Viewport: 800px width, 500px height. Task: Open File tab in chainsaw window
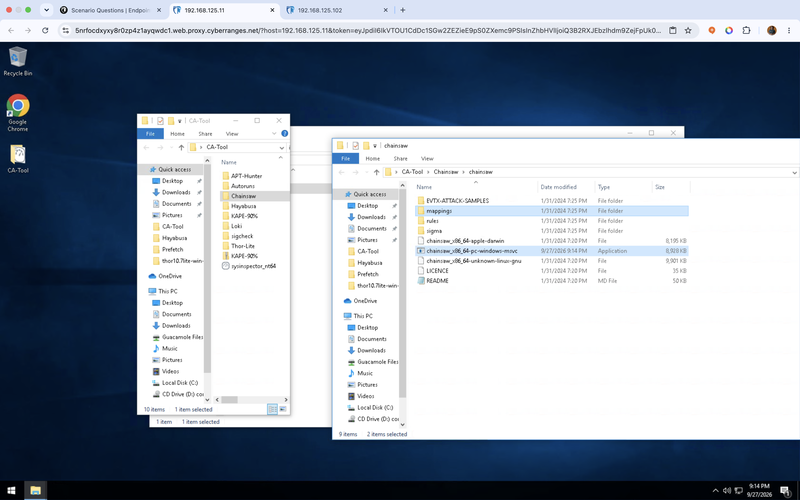coord(345,159)
